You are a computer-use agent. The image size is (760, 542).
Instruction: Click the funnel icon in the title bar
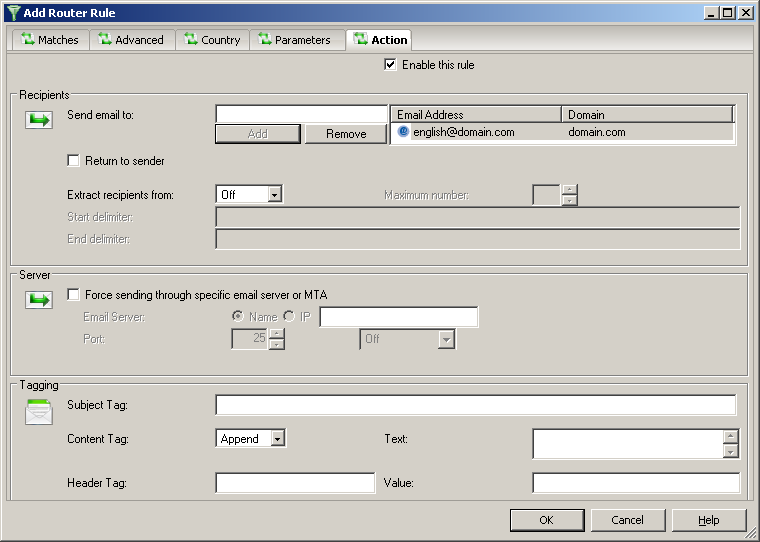pyautogui.click(x=11, y=12)
